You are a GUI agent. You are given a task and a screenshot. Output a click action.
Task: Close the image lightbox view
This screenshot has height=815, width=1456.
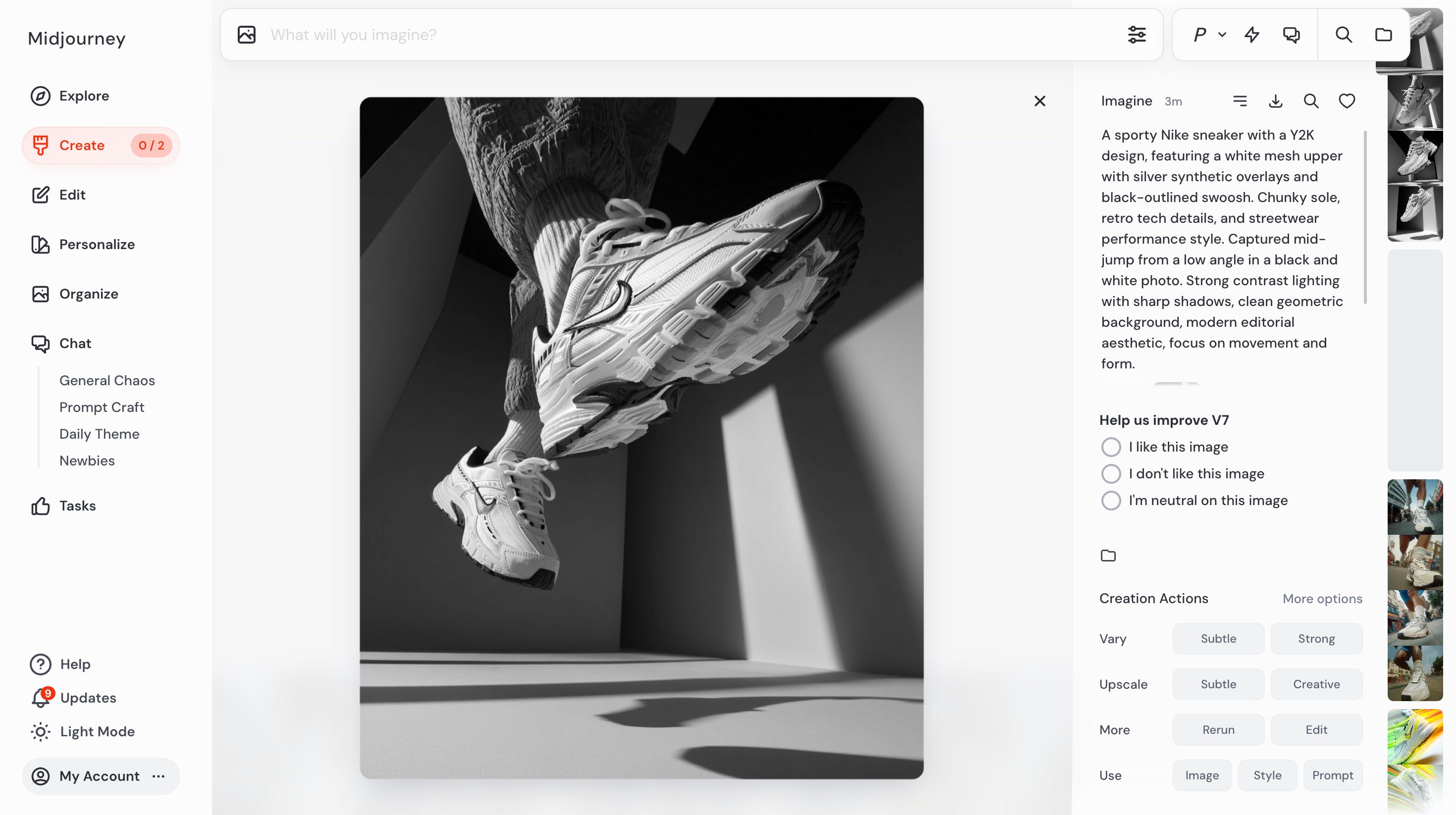click(x=1040, y=101)
